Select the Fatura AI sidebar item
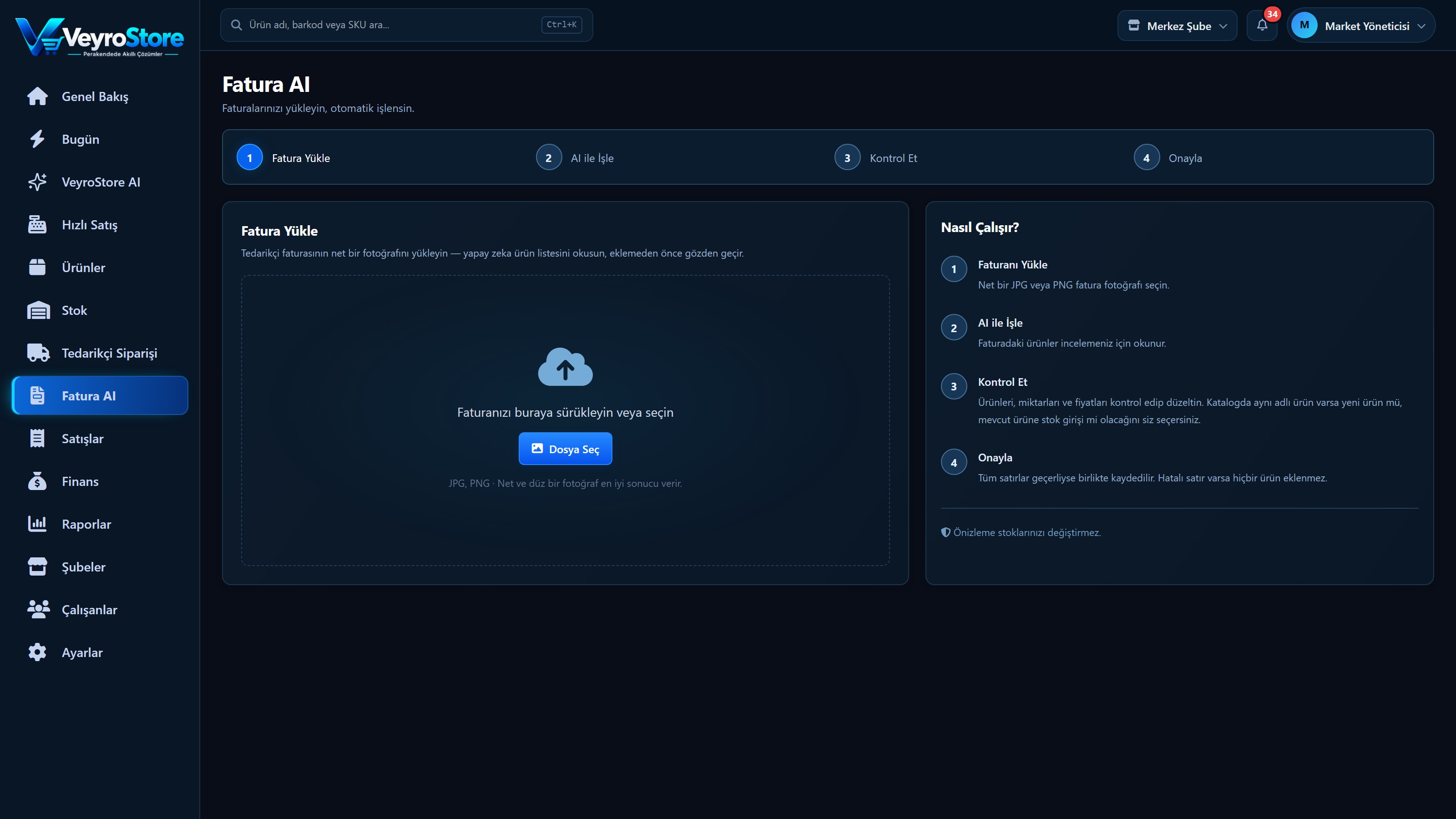The height and width of the screenshot is (819, 1456). click(100, 396)
